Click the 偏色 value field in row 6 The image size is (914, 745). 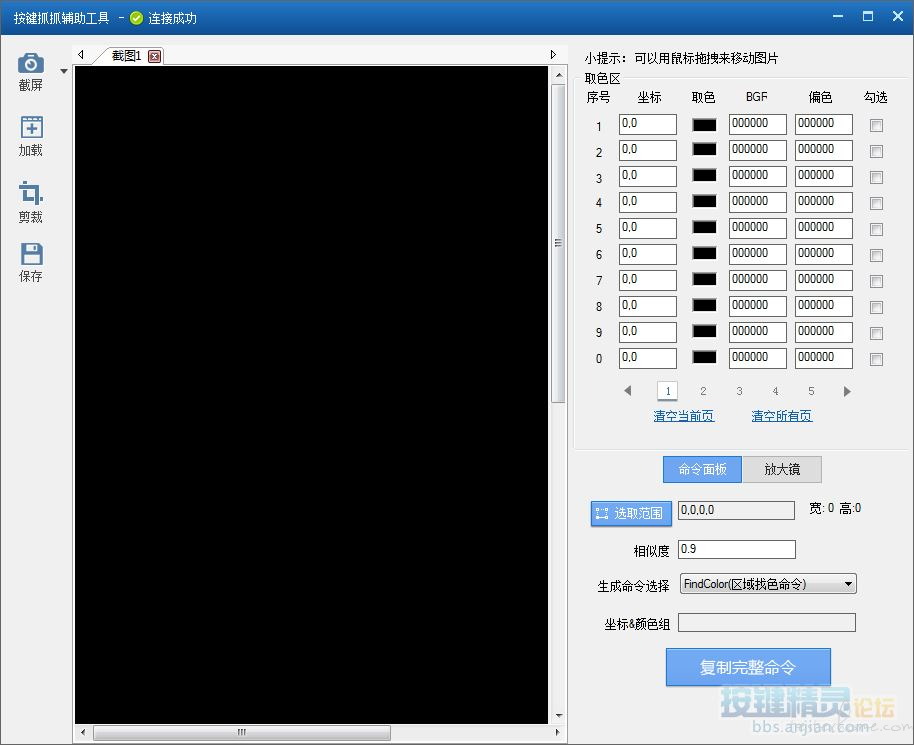point(824,254)
